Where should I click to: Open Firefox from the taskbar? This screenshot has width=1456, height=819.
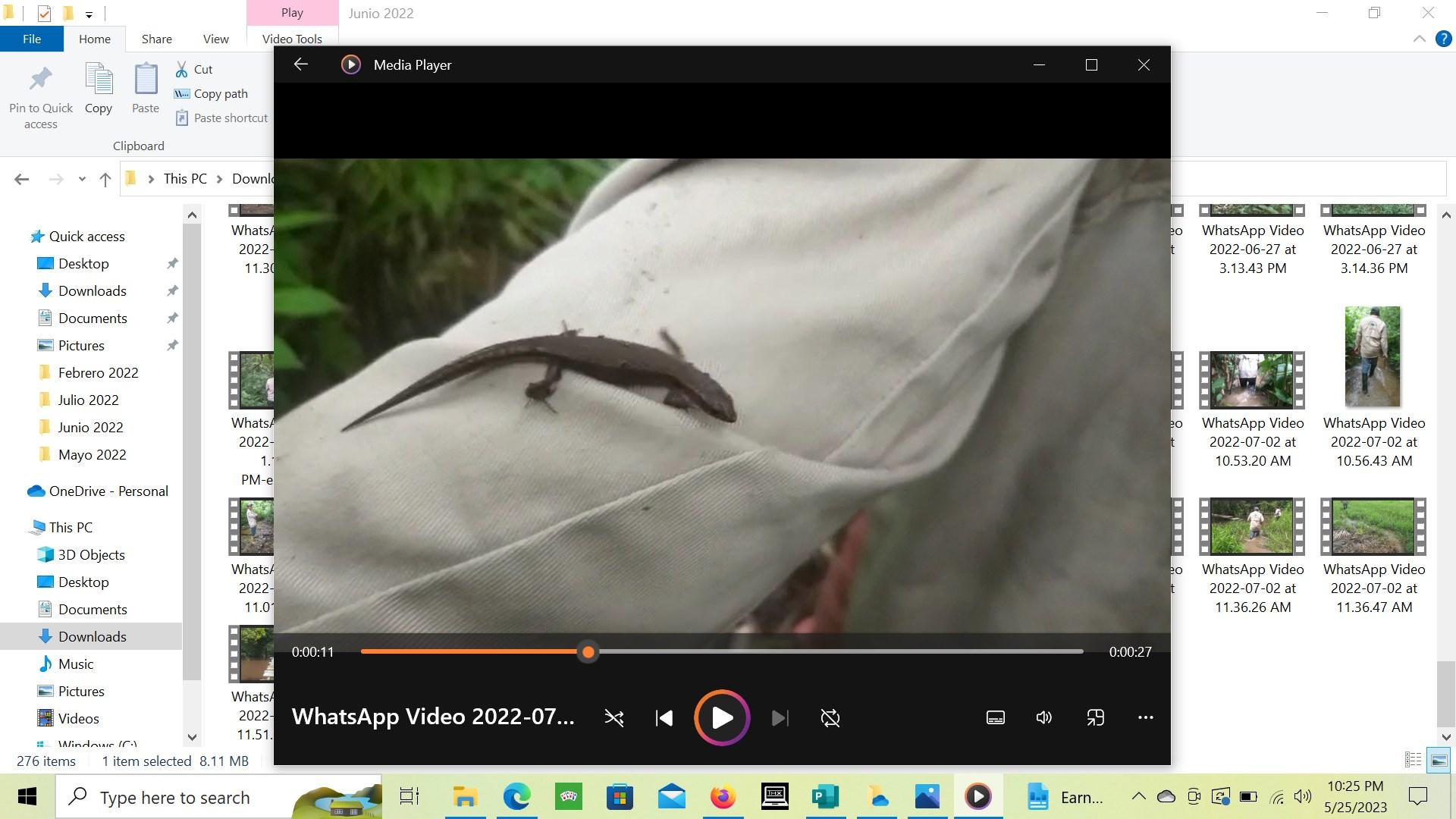pos(723,797)
